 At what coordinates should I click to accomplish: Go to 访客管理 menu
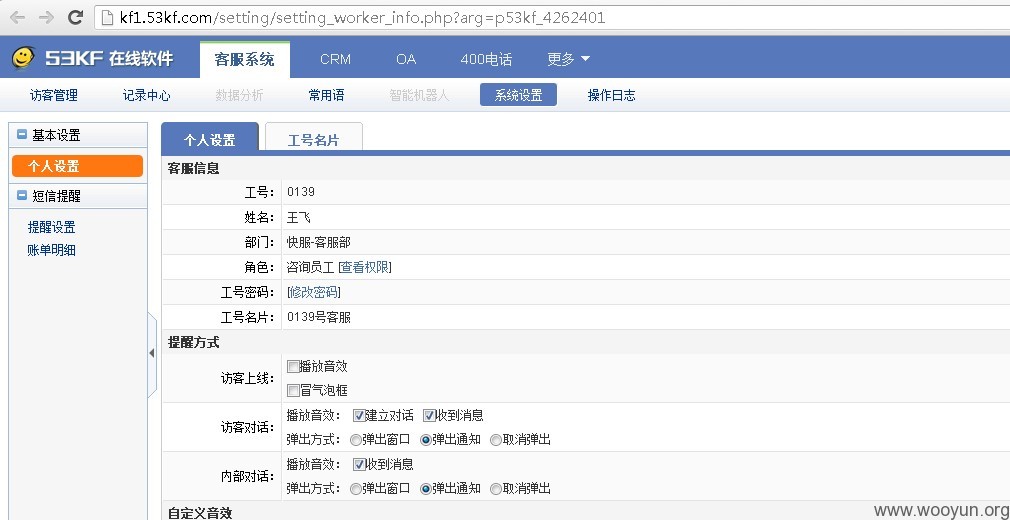coord(54,95)
